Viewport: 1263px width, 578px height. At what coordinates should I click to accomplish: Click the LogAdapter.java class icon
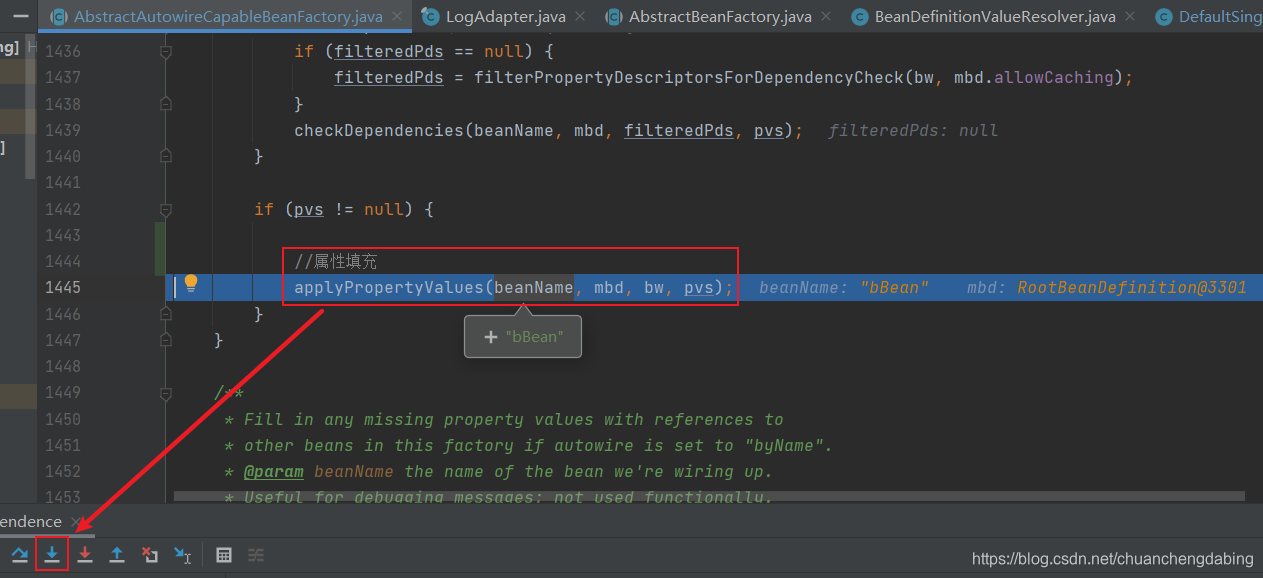pos(430,17)
